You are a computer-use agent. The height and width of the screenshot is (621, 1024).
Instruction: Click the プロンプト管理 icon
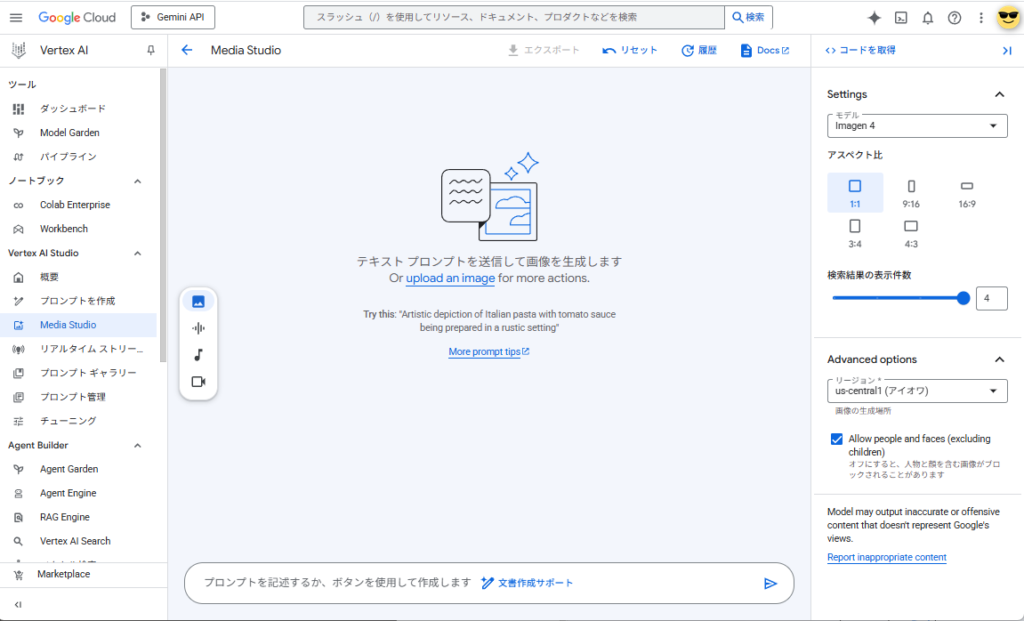pyautogui.click(x=18, y=397)
